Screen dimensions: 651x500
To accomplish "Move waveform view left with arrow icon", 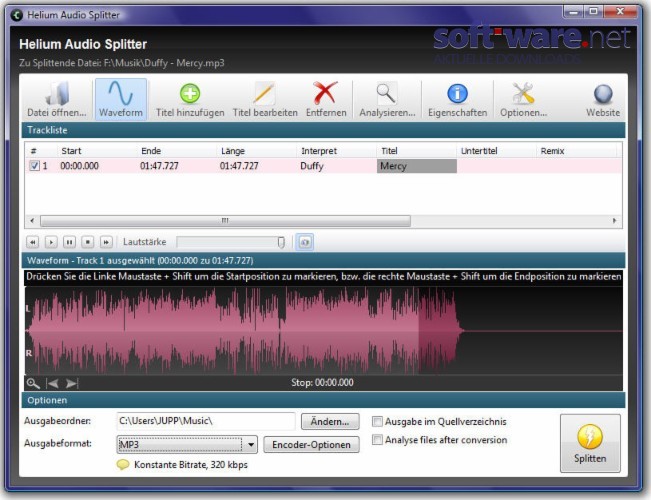I will [52, 383].
